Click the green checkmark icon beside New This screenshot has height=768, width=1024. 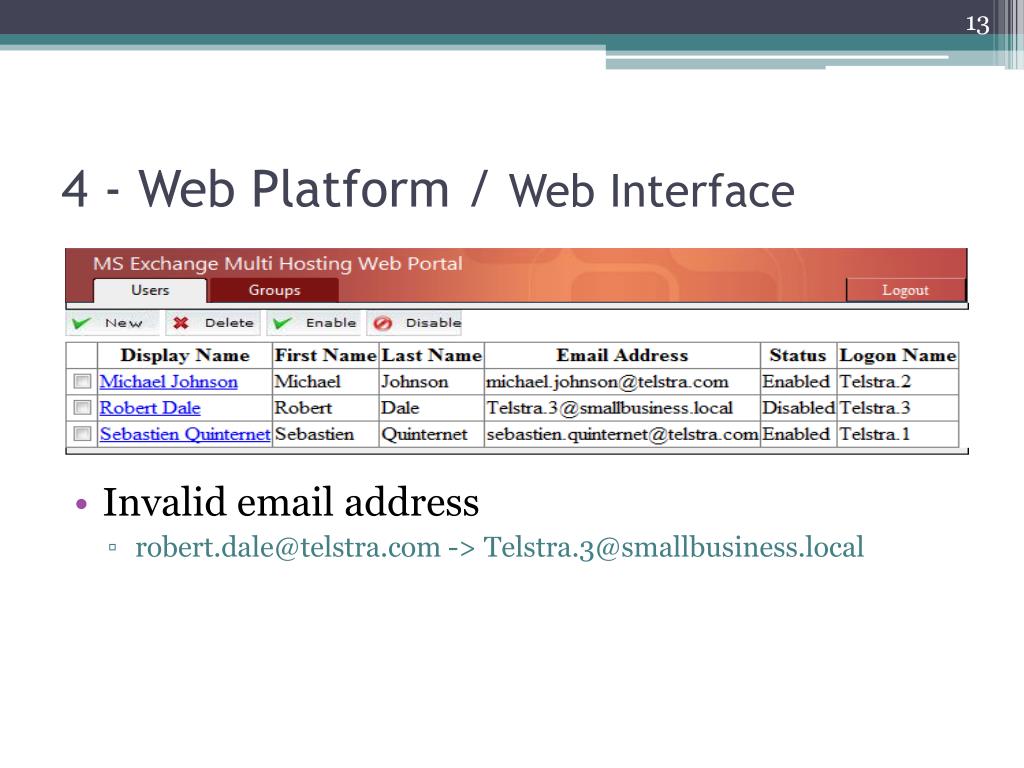[x=82, y=323]
